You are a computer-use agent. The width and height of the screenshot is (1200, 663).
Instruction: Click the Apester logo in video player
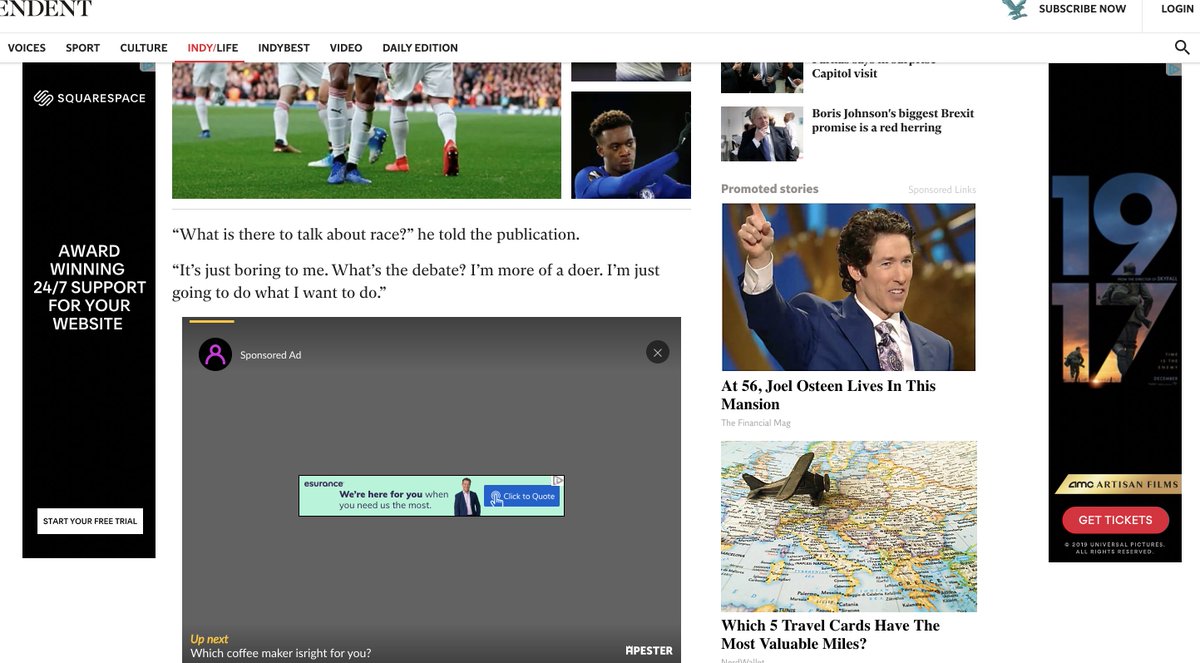tap(649, 650)
